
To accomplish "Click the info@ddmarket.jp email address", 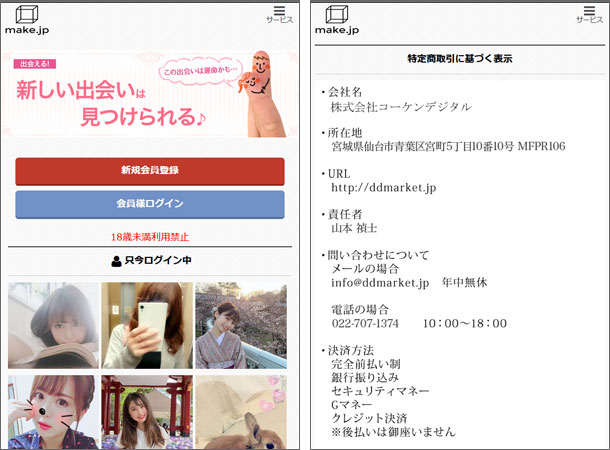I will coord(380,283).
